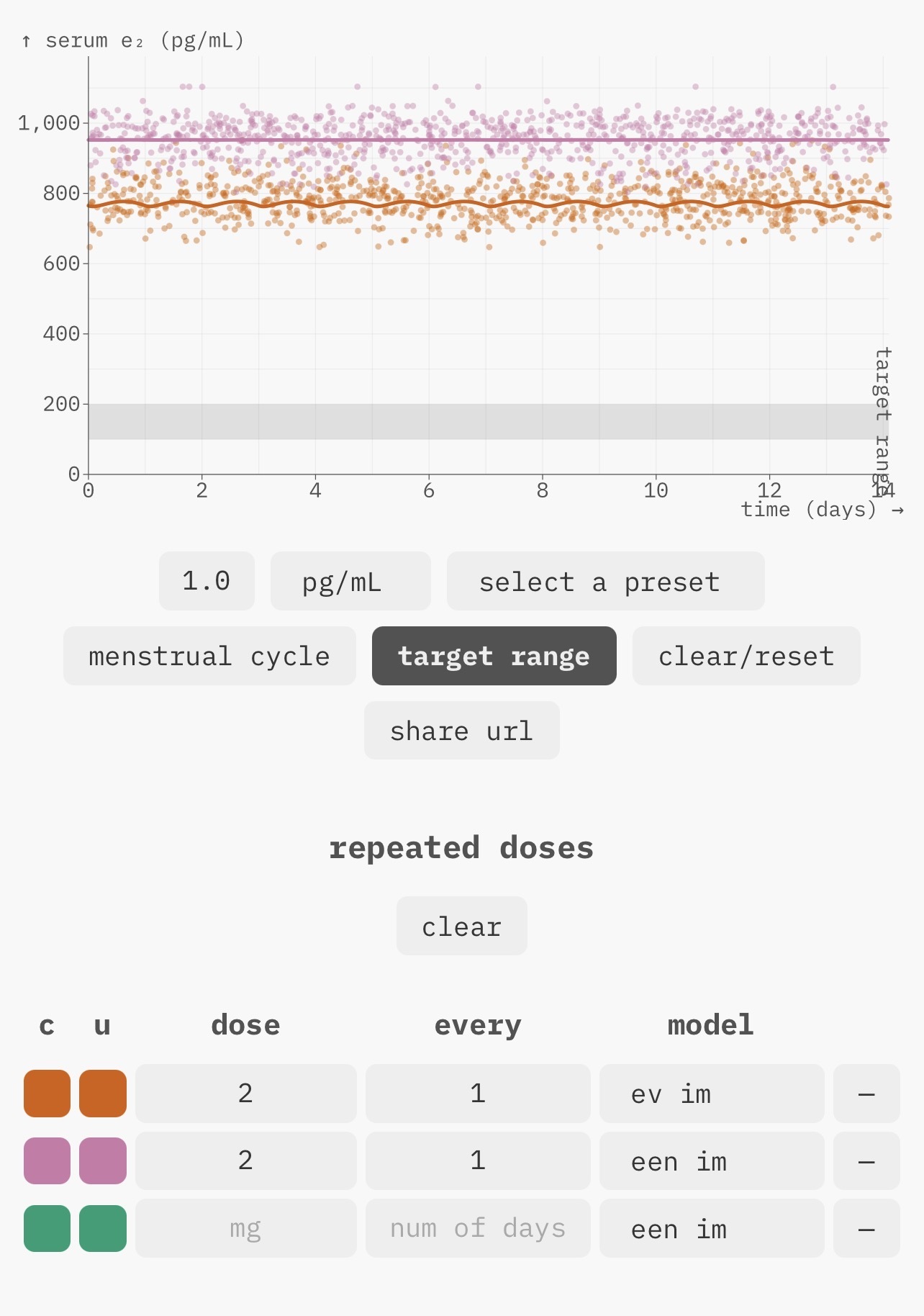
Task: Toggle the menstrual cycle overlay
Action: point(209,656)
